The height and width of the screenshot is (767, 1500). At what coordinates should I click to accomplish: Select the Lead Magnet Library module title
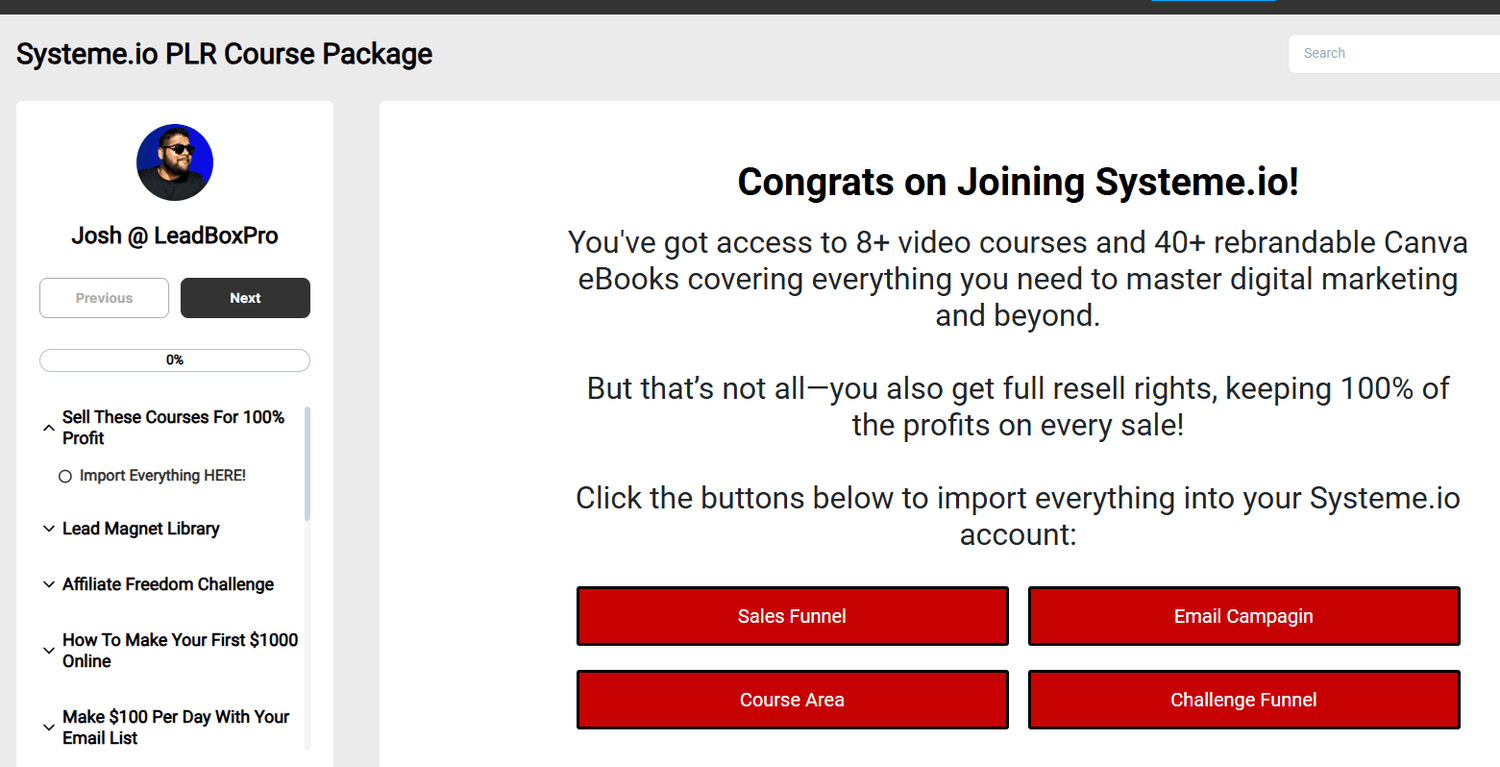coord(141,529)
